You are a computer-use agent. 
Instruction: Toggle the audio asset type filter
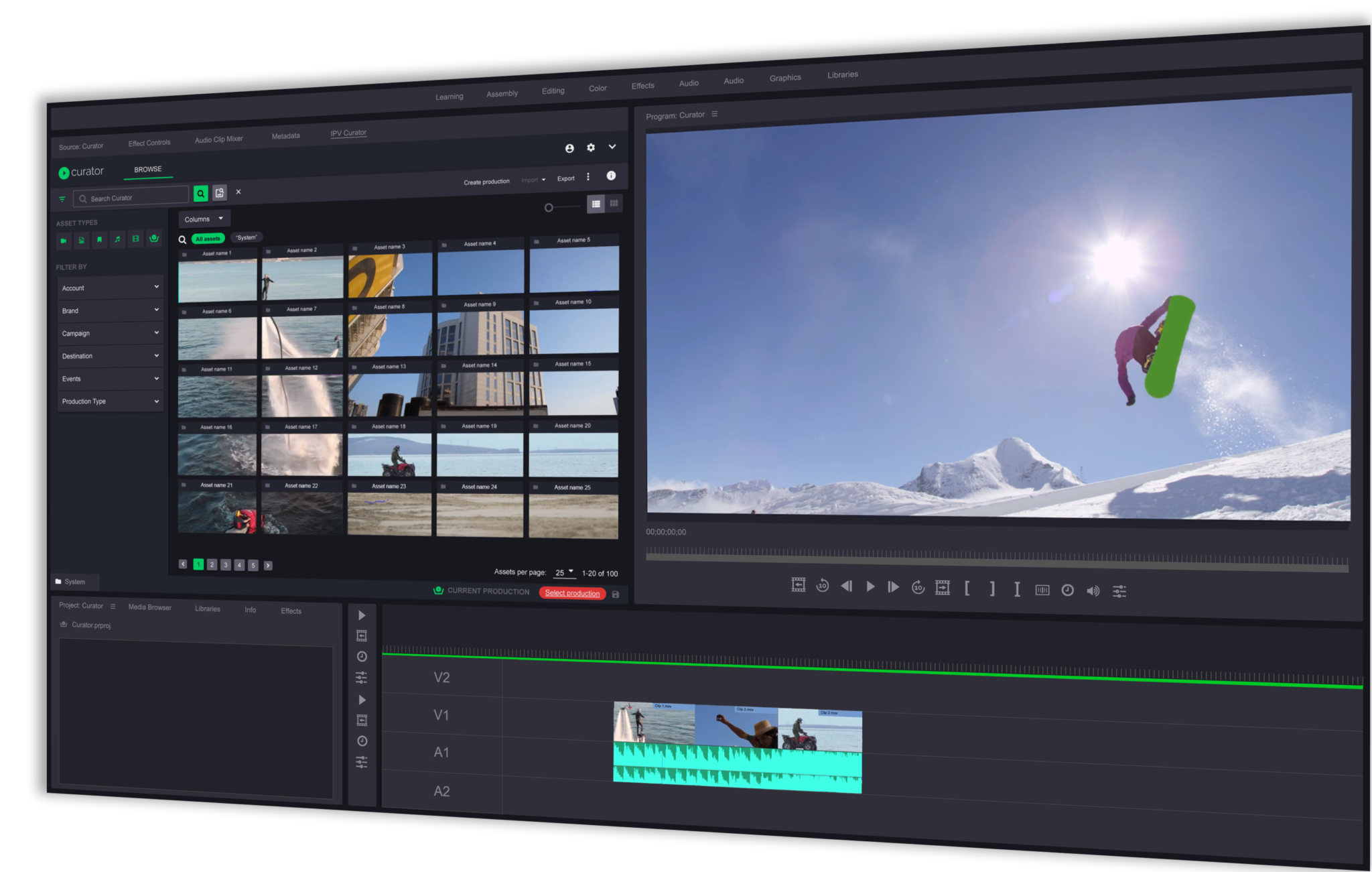point(117,239)
